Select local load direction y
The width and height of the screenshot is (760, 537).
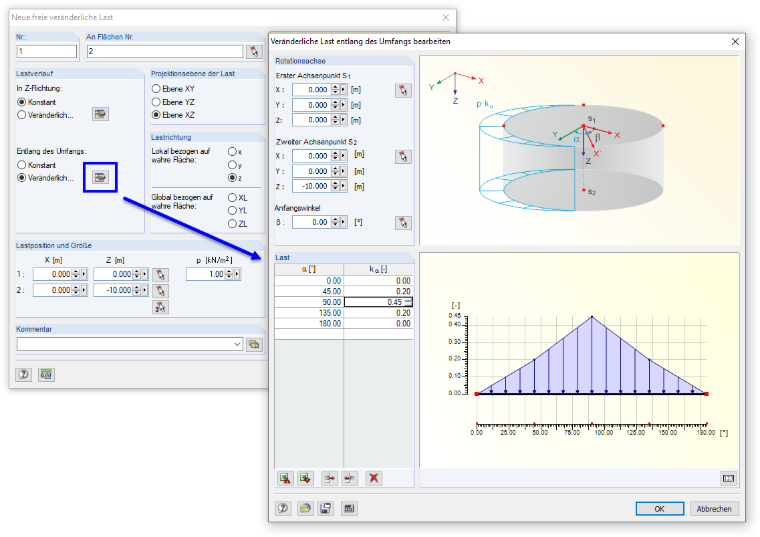(233, 165)
